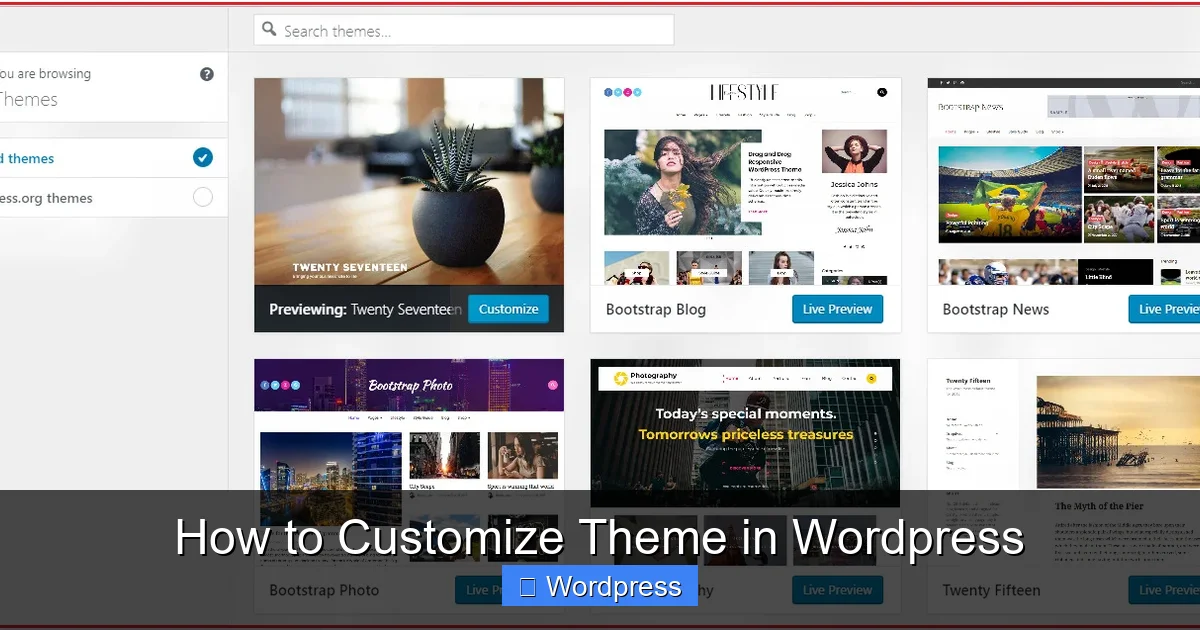Open the Customize view for Twenty Seventeen

click(x=508, y=309)
